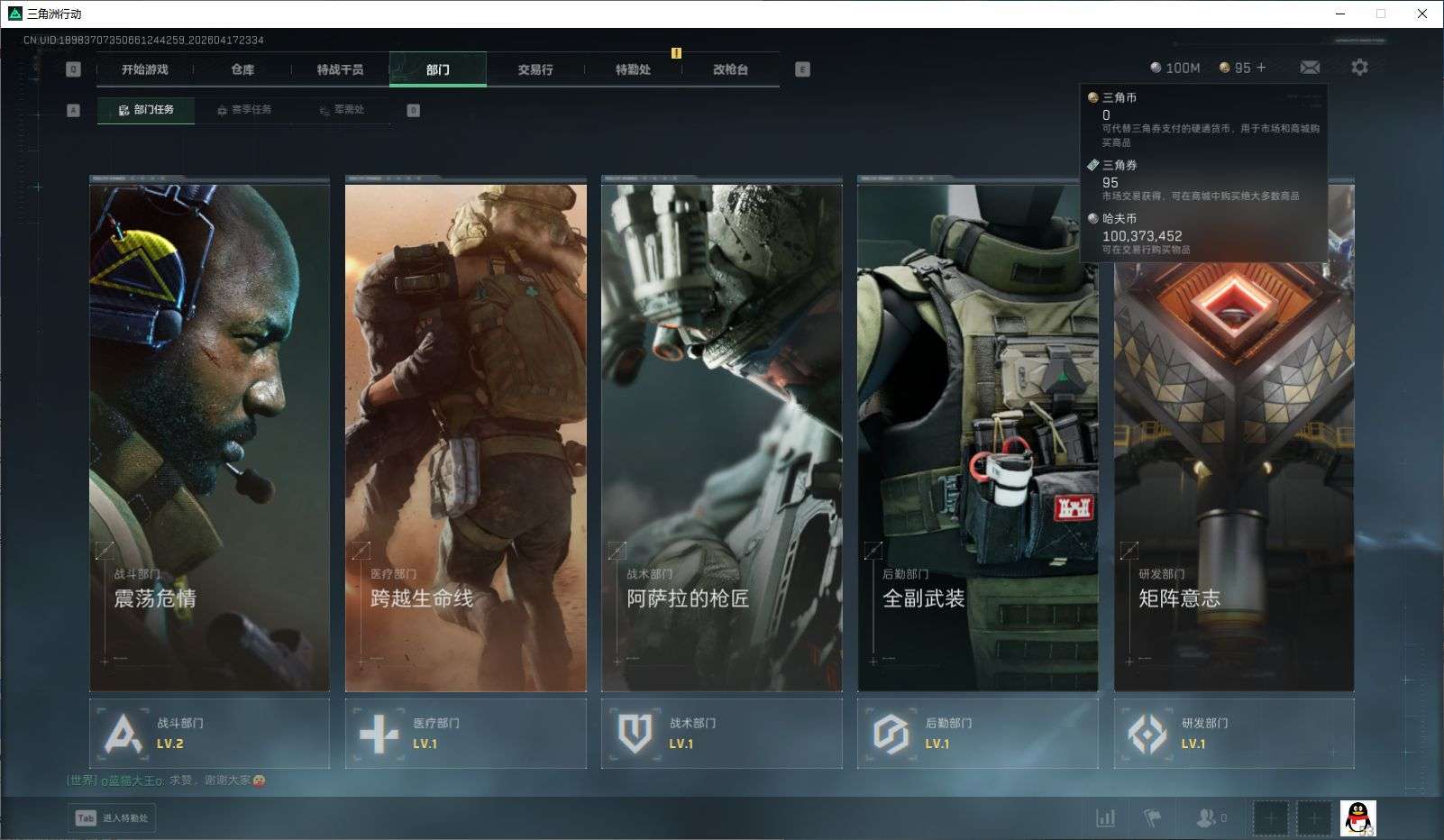Viewport: 1444px width, 840px height.
Task: Click the Q key hint before 开始游戏
Action: [x=74, y=69]
